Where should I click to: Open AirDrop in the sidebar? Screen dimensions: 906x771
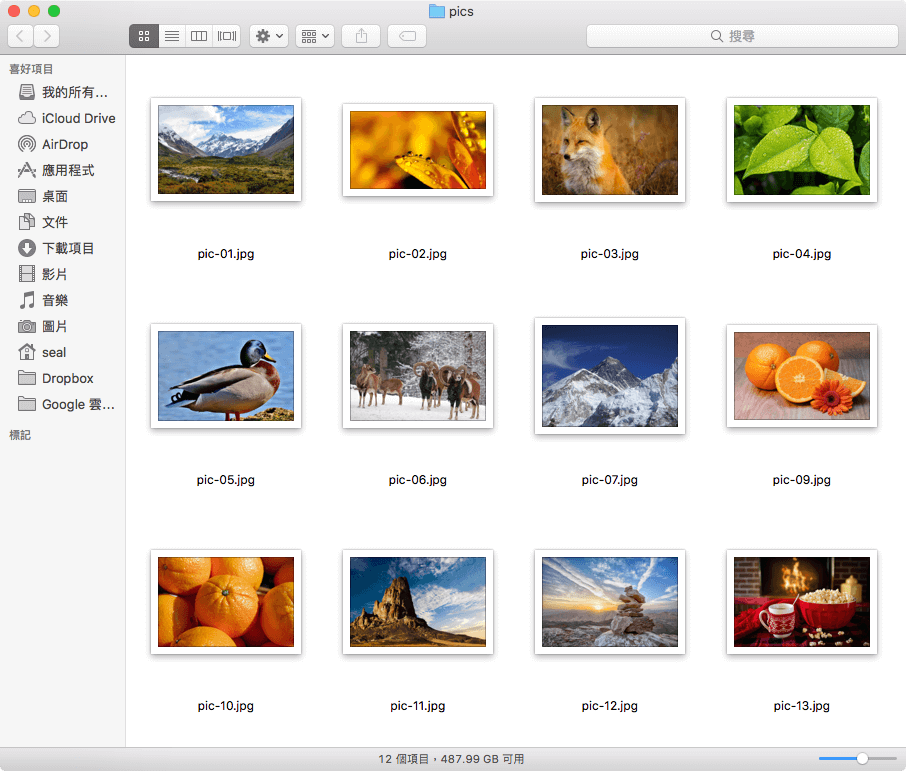[64, 144]
